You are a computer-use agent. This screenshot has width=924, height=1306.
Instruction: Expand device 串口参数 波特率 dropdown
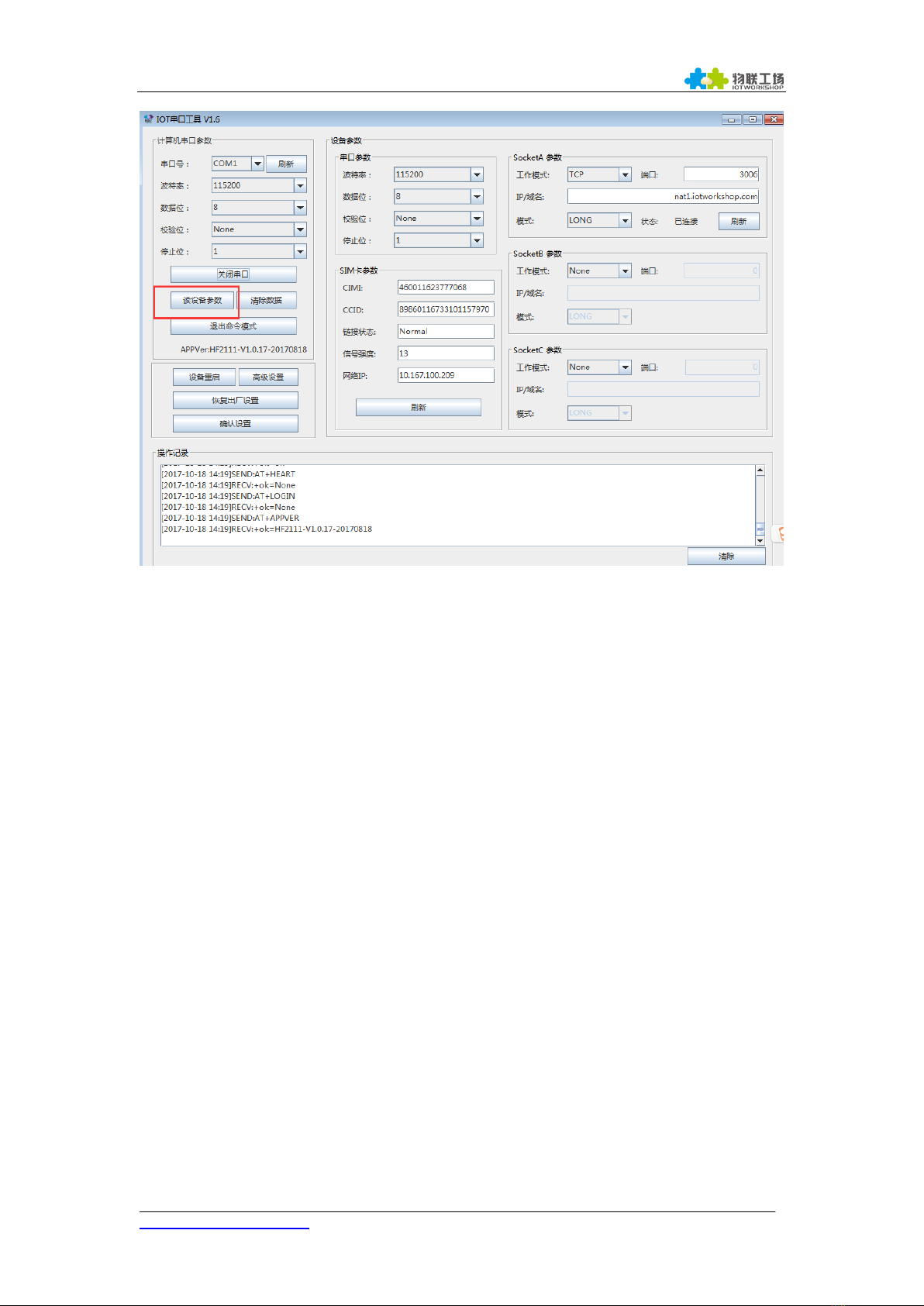(x=477, y=174)
